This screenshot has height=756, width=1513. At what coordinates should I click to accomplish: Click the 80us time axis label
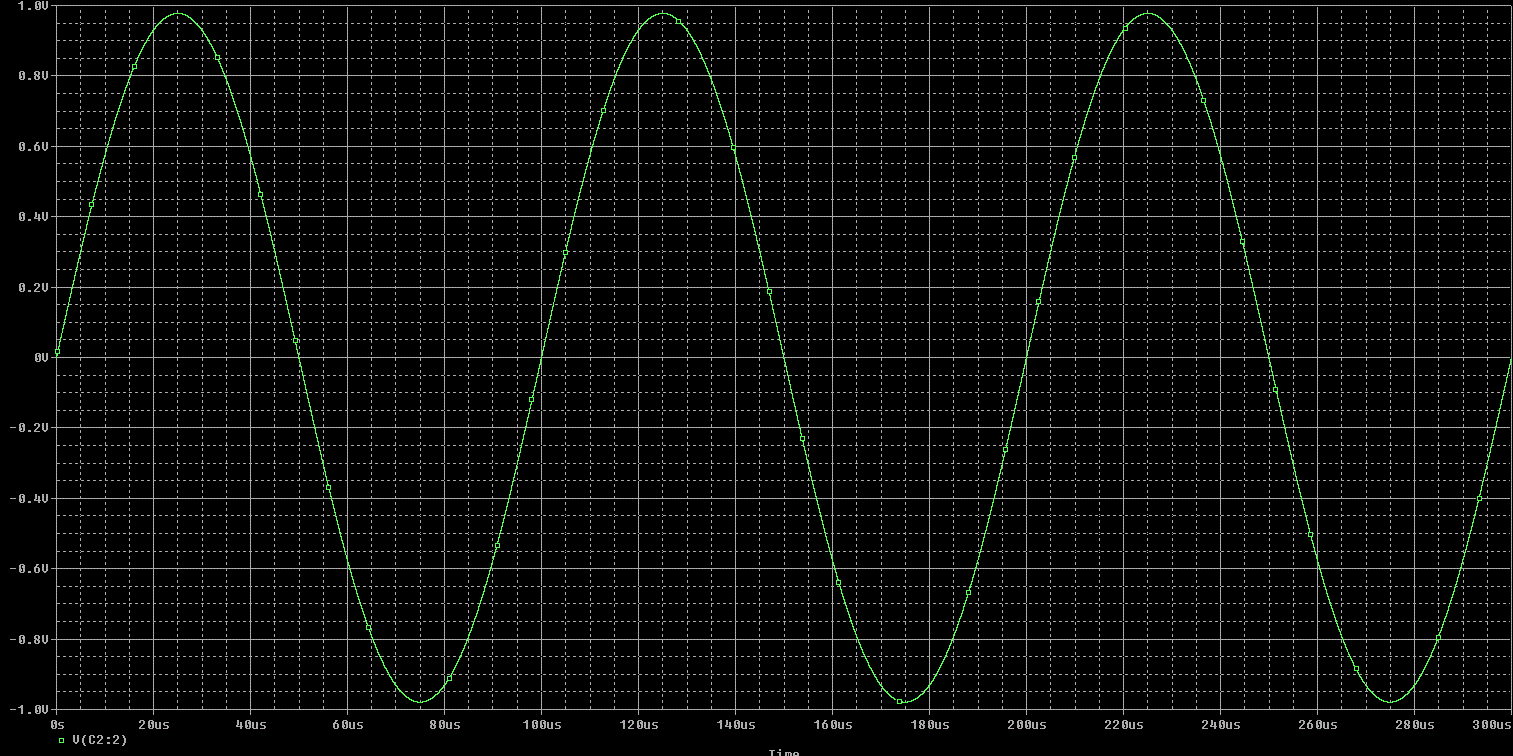tap(445, 724)
